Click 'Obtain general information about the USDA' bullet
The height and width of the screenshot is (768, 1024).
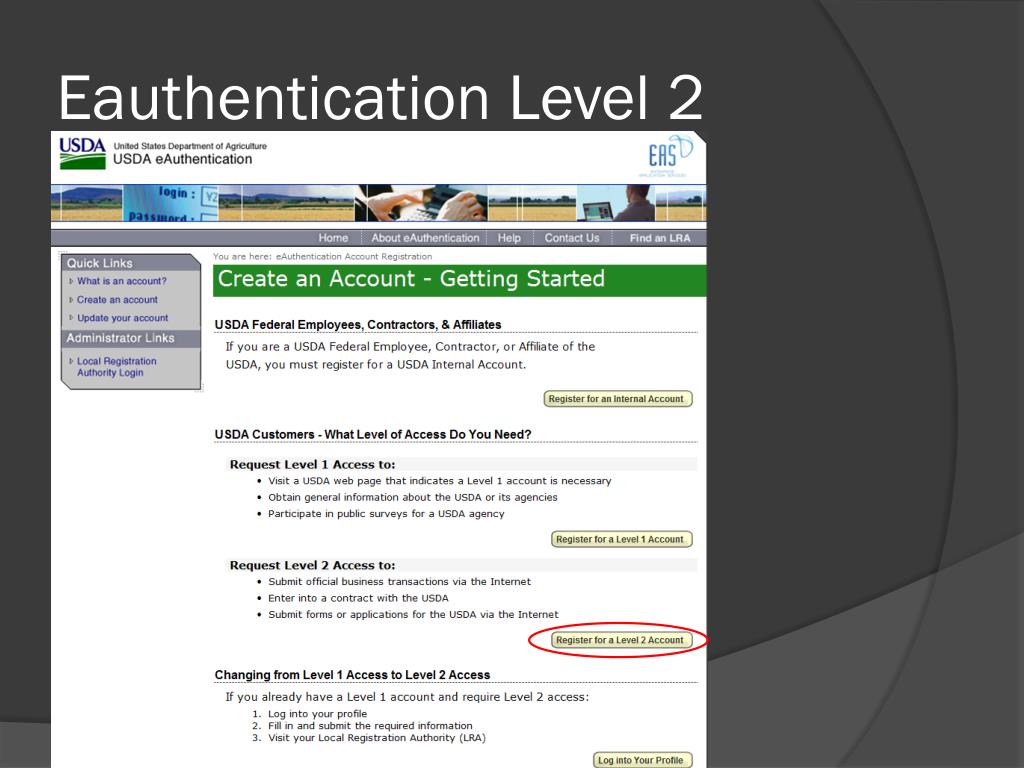413,498
